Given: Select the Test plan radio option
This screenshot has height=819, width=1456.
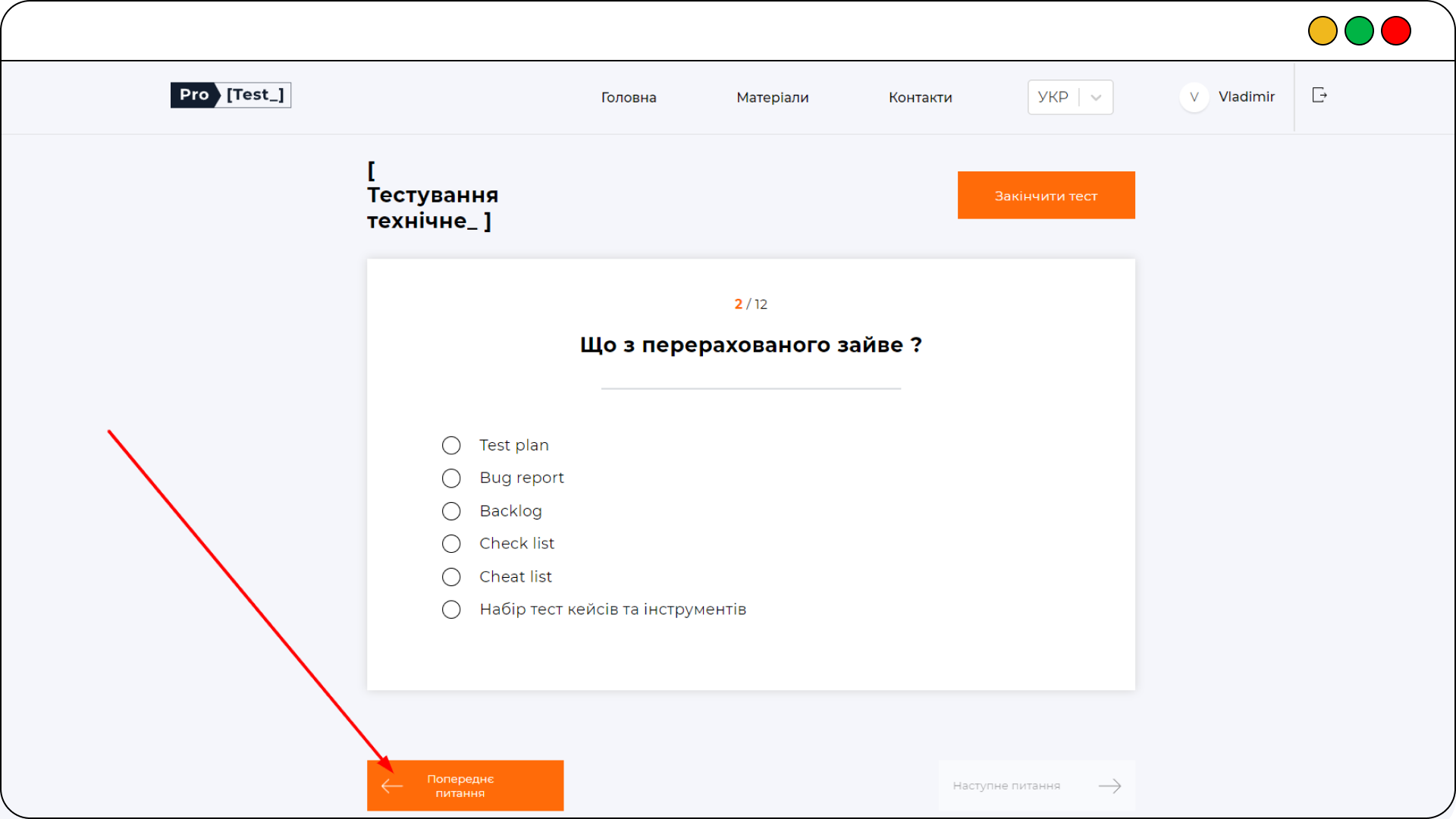Looking at the screenshot, I should 451,445.
